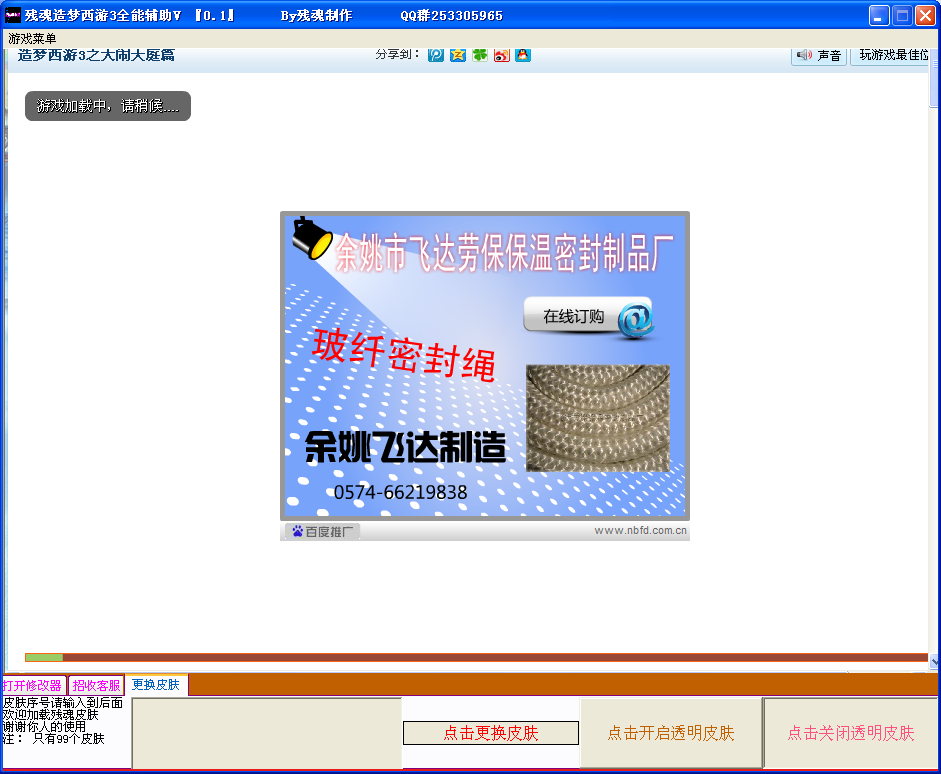Share to QQ penguin icon

[523, 55]
